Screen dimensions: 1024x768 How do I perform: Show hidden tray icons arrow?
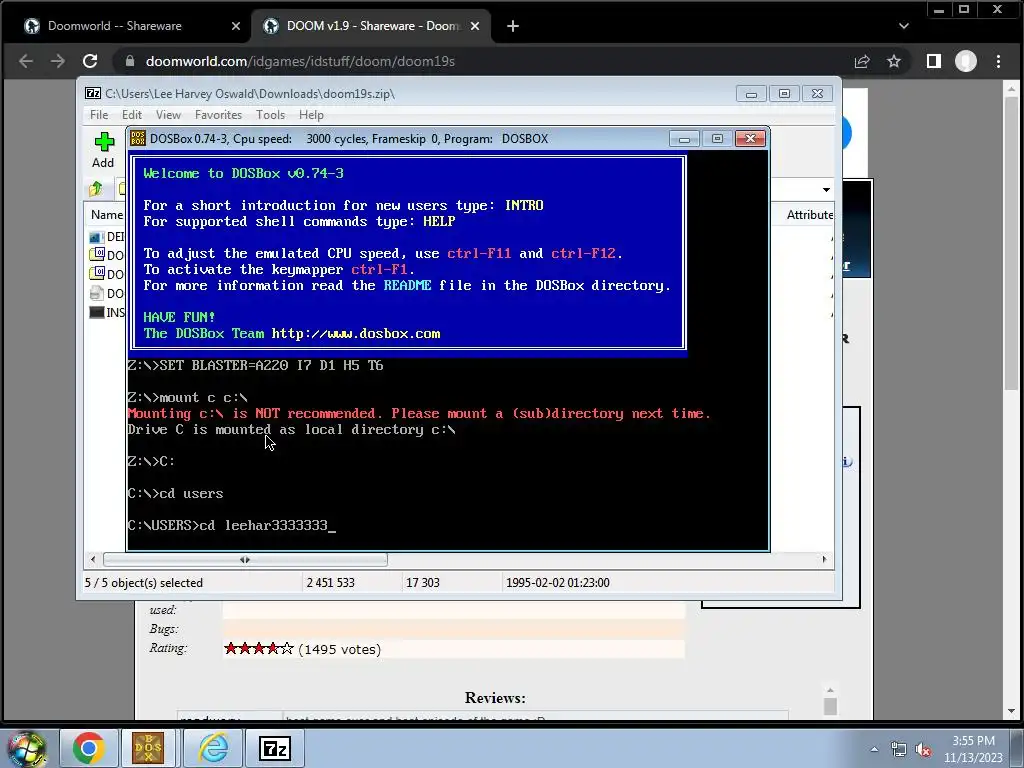pos(874,750)
